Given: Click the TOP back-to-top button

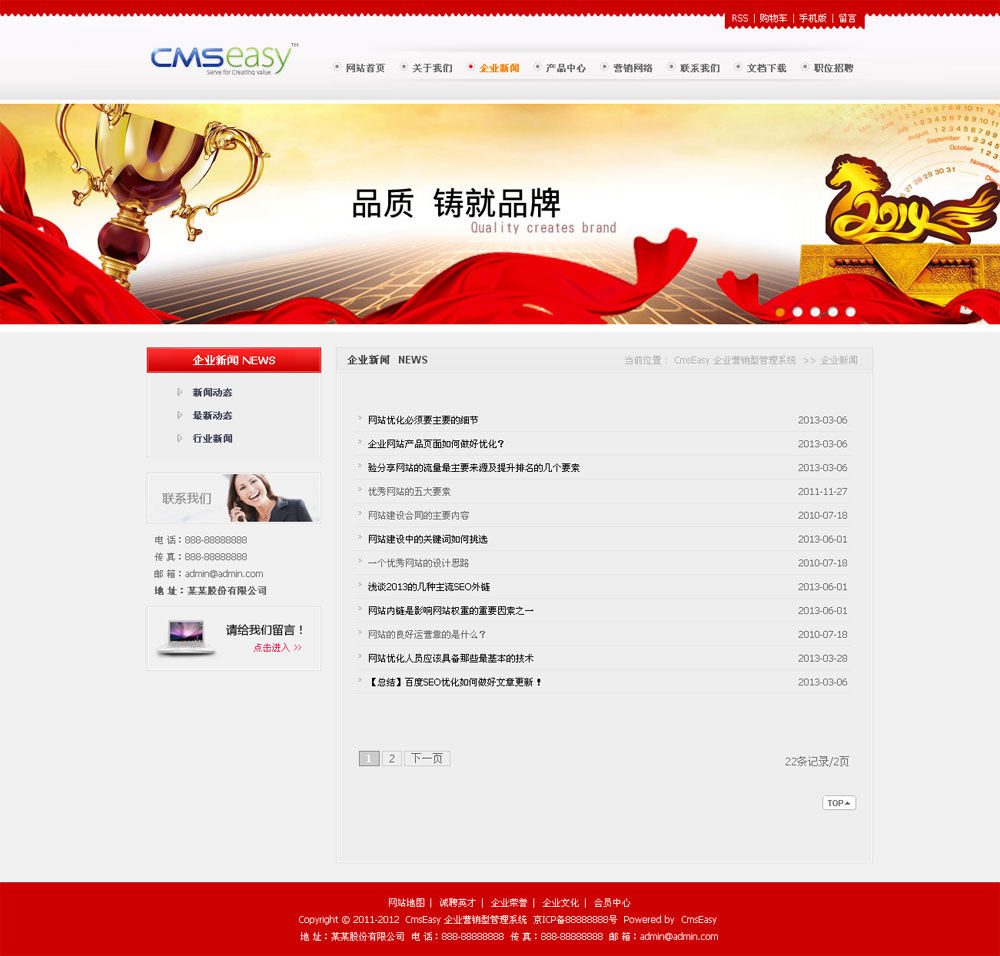Looking at the screenshot, I should coord(839,803).
